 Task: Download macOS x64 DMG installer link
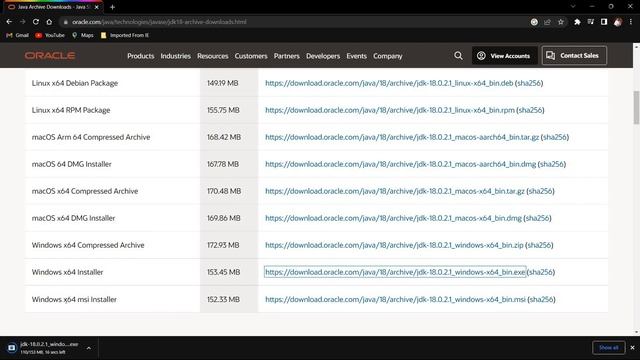393,218
